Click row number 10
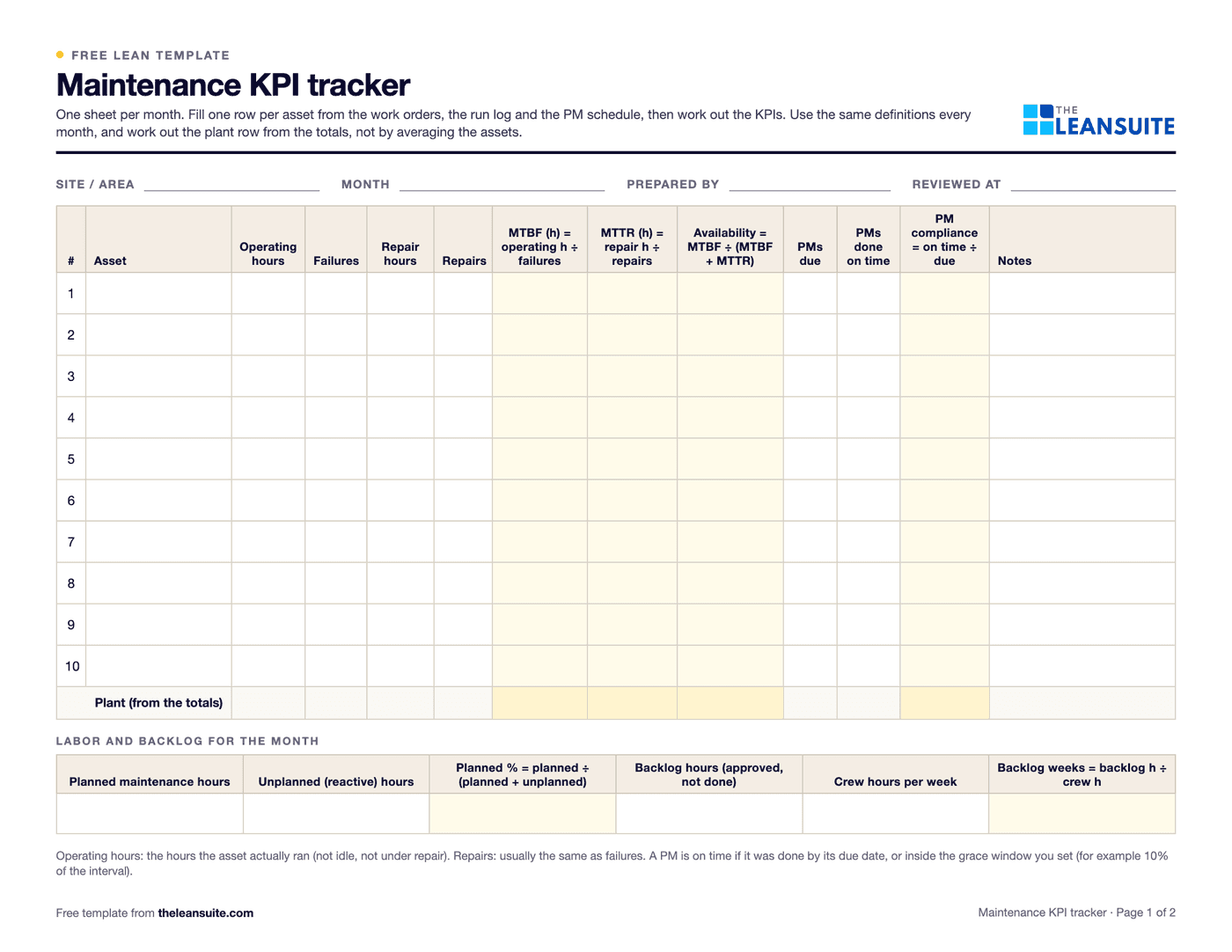Viewport: 1232px width, 952px height. 72,666
